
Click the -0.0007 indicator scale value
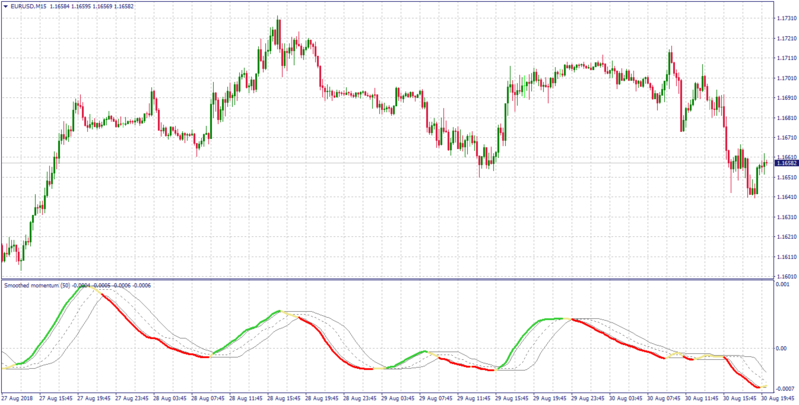[785, 389]
